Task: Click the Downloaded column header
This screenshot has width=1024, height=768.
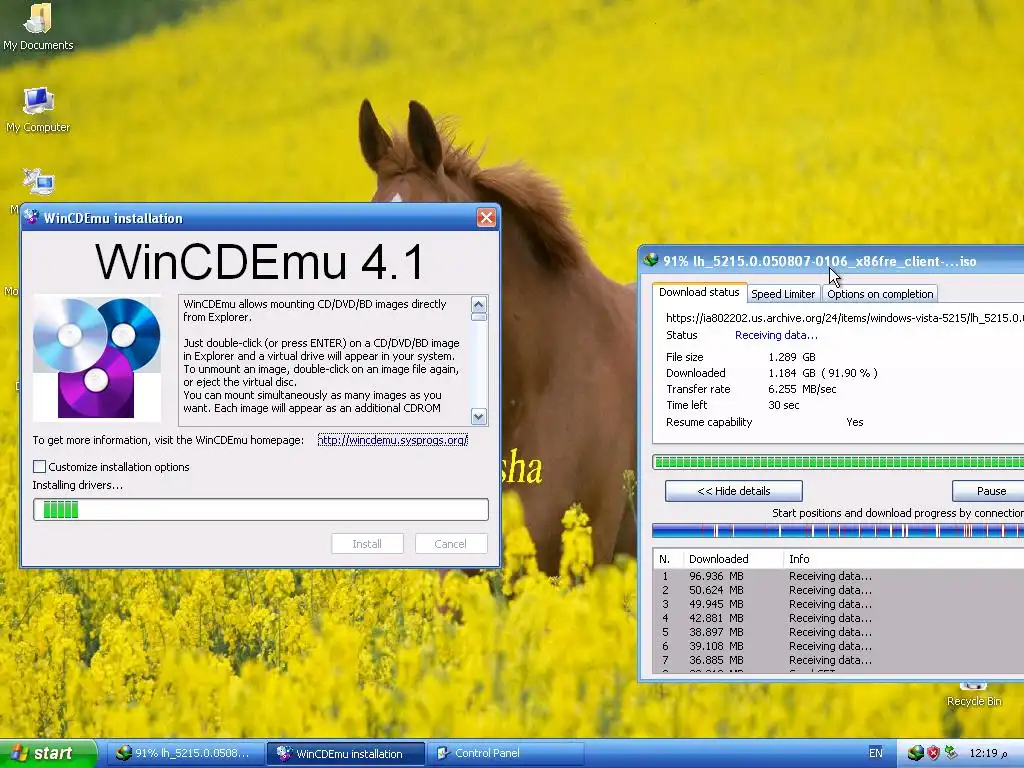Action: tap(733, 559)
